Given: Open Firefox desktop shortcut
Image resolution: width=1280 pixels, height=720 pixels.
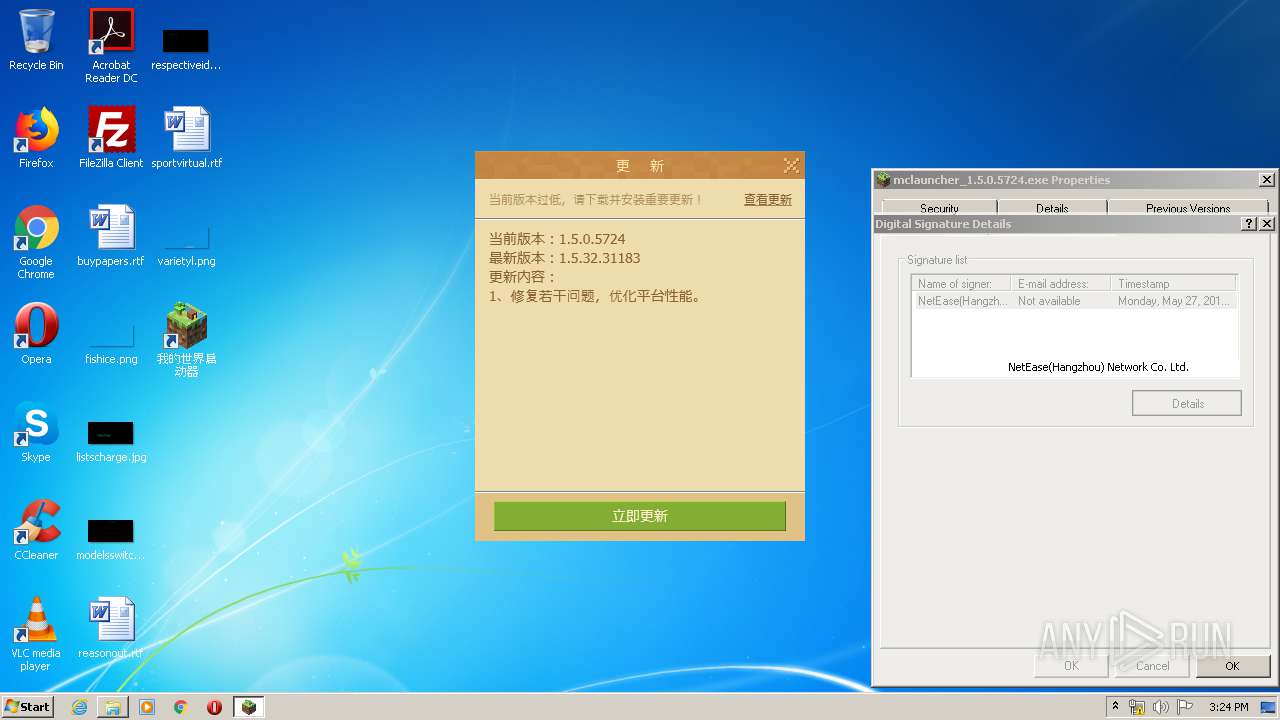Looking at the screenshot, I should (x=36, y=138).
